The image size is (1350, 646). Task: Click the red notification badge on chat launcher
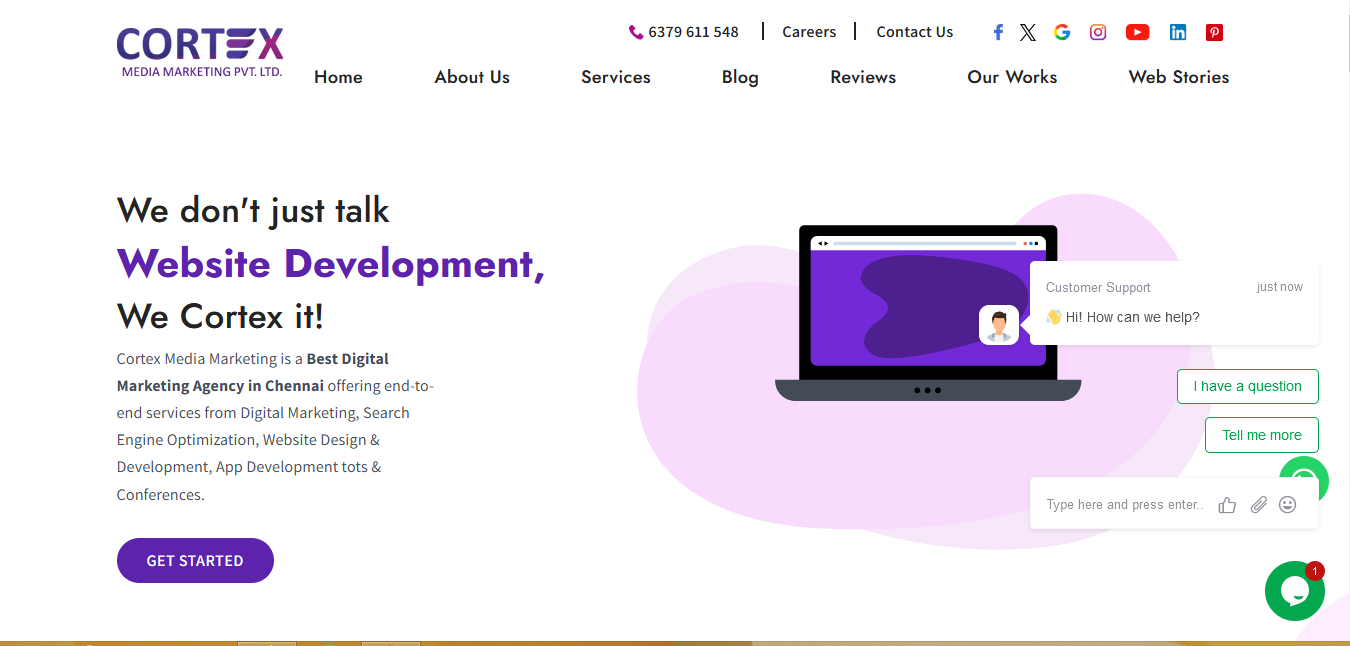coord(1315,571)
